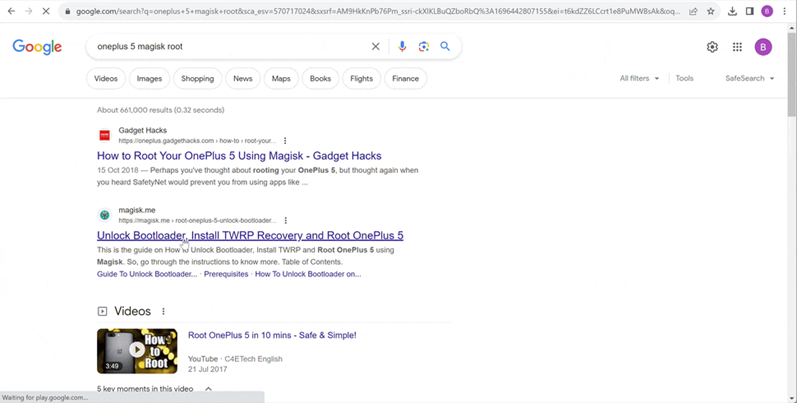Open the Videos section options menu

[163, 311]
